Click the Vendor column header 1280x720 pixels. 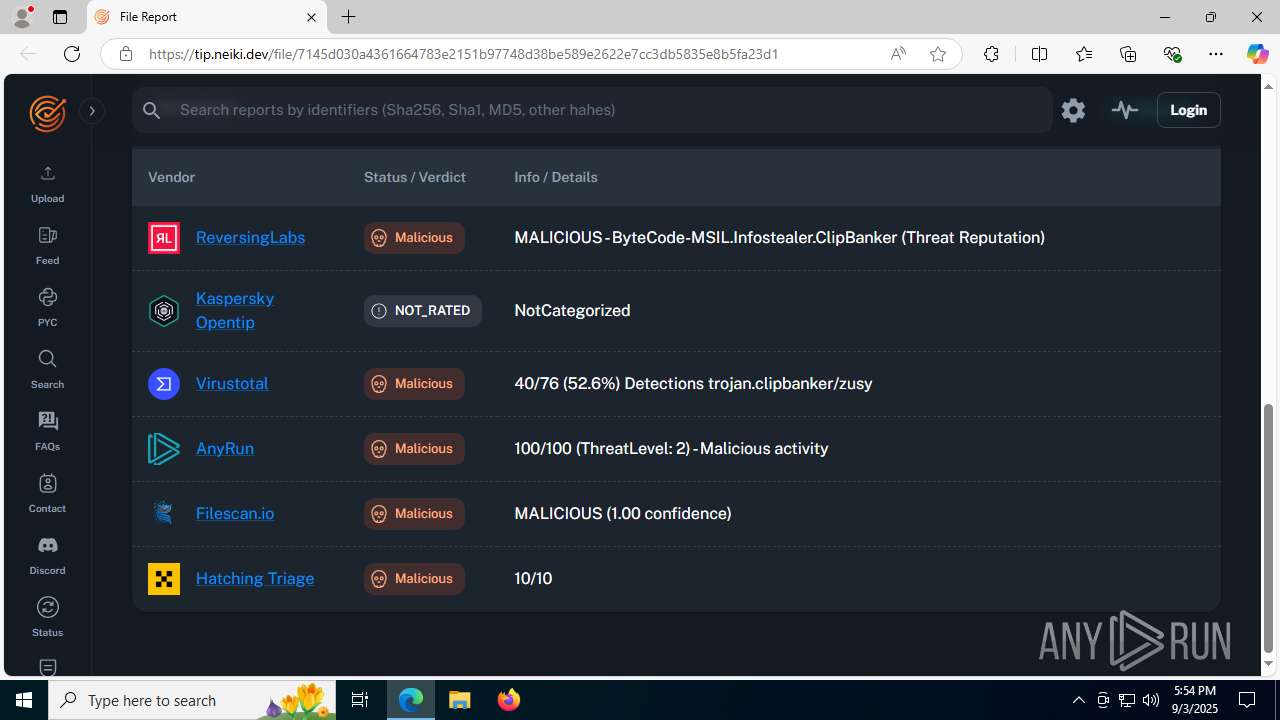172,177
